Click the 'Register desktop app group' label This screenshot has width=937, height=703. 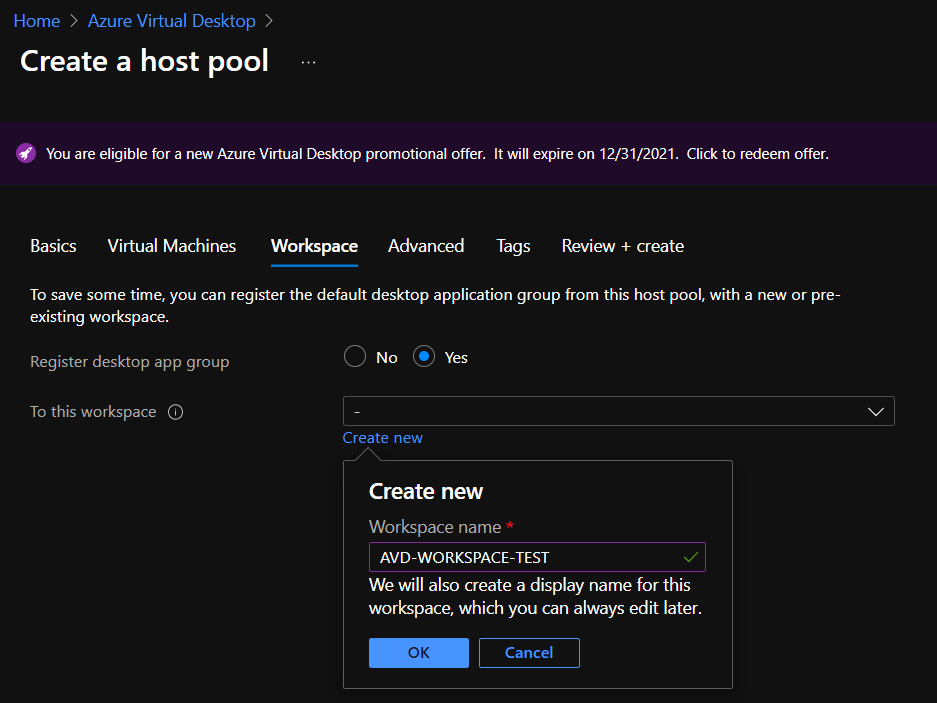point(130,362)
